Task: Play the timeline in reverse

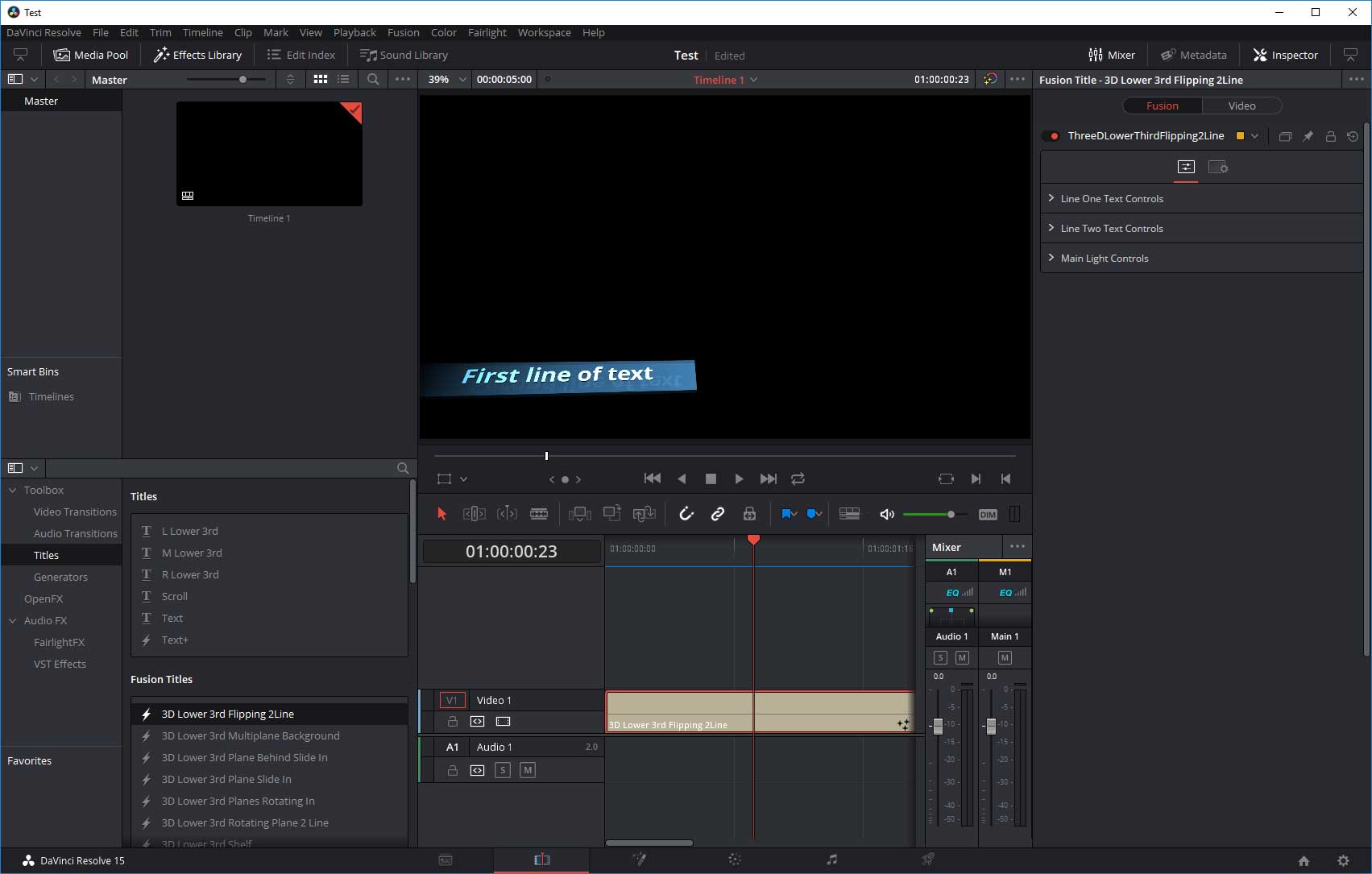Action: coord(682,478)
